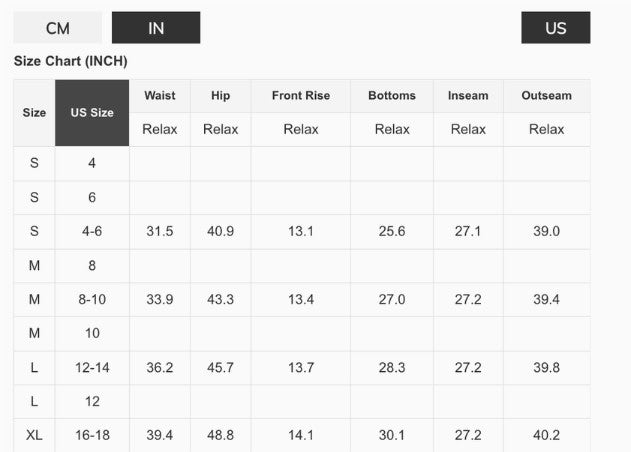The image size is (631, 452).
Task: Click the 31.5 waist measurement
Action: (160, 231)
